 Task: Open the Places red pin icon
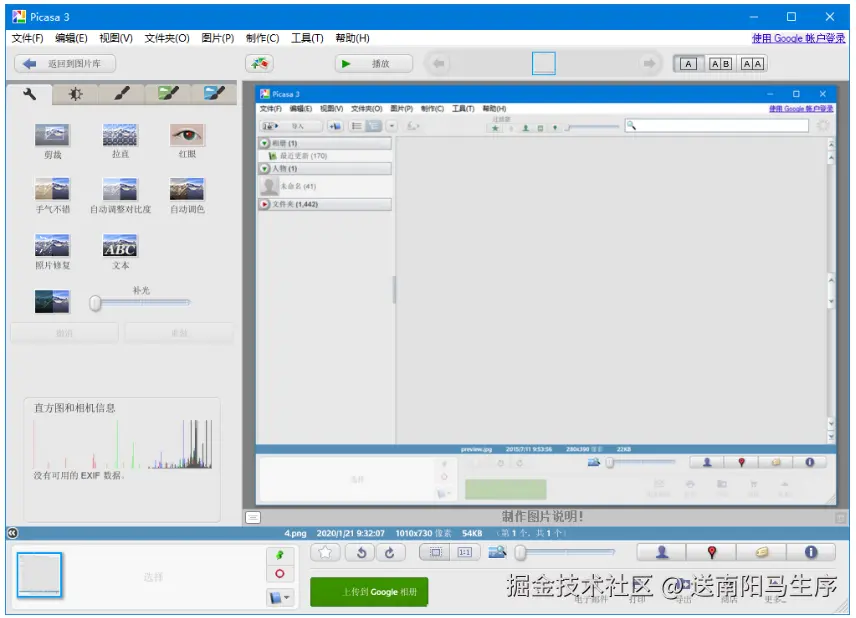(x=711, y=552)
